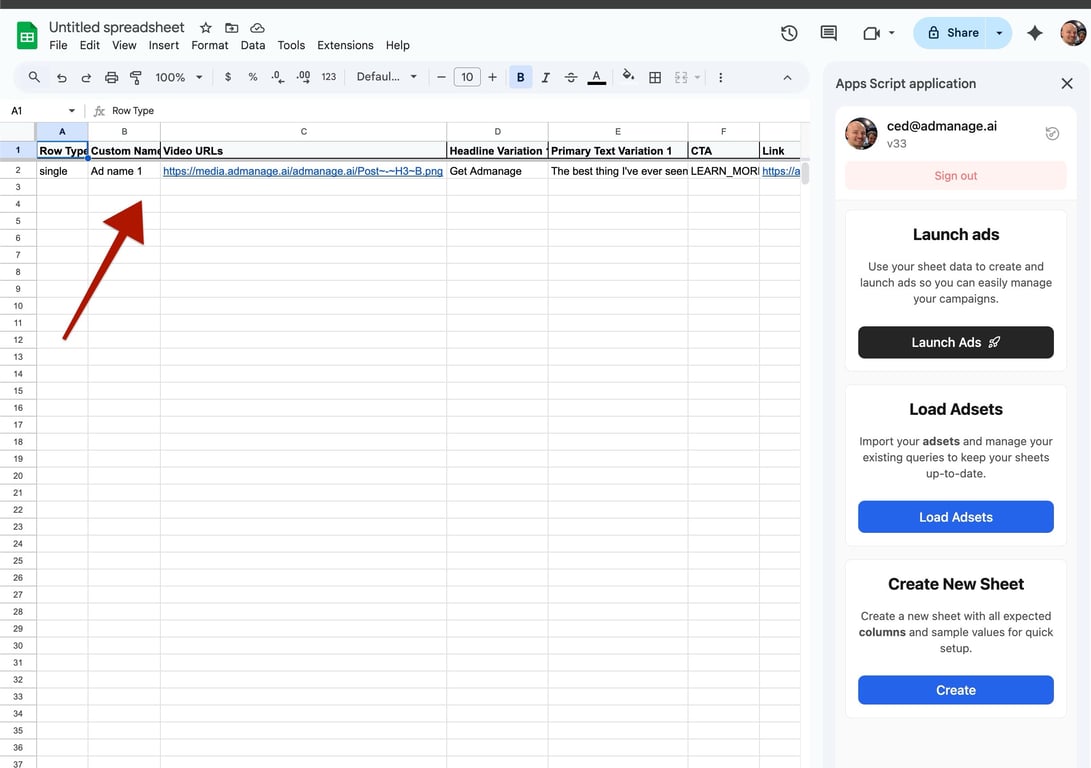Viewport: 1091px width, 768px height.
Task: Decrease decimal places
Action: click(x=278, y=77)
